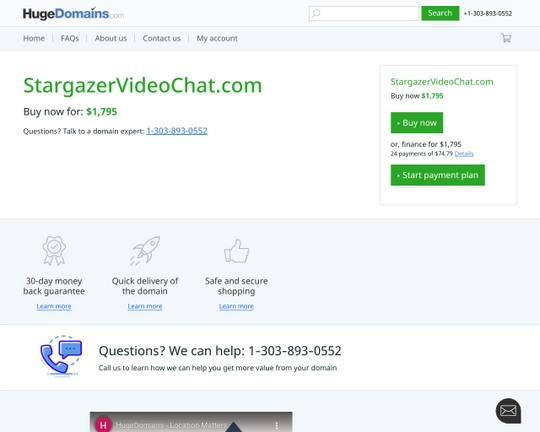The width and height of the screenshot is (540, 432).
Task: Click the "Buy now for: $1,795" price text
Action: (70, 112)
